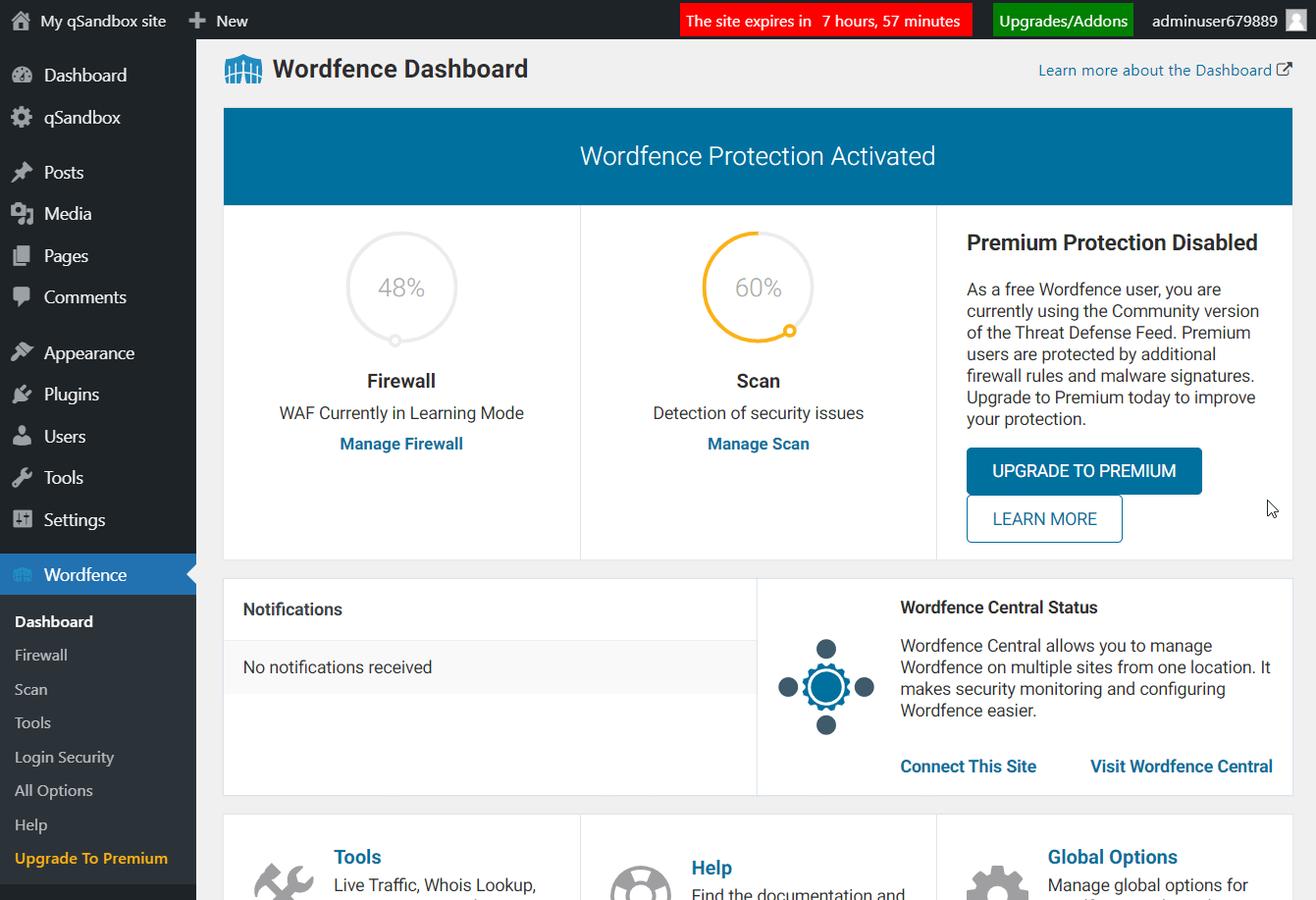Click the Dashboard gauge icon in sidebar
Screen dimensions: 1316x900
pos(22,76)
